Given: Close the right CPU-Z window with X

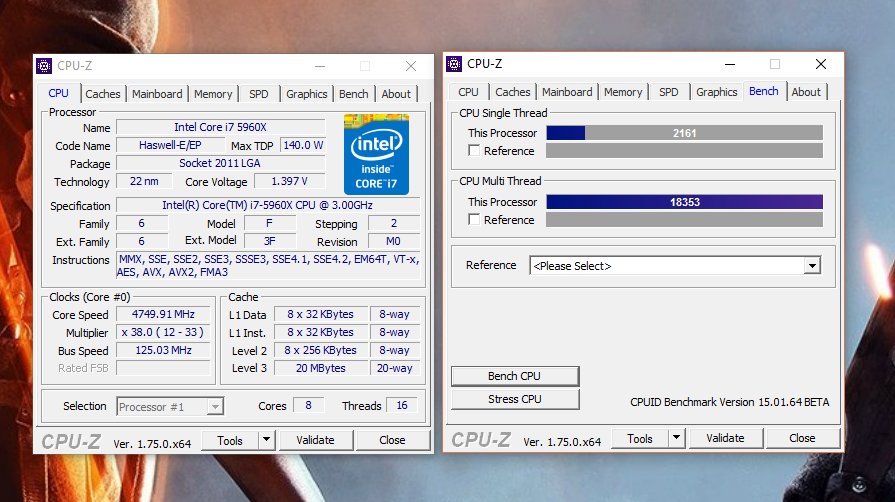Looking at the screenshot, I should coord(821,64).
